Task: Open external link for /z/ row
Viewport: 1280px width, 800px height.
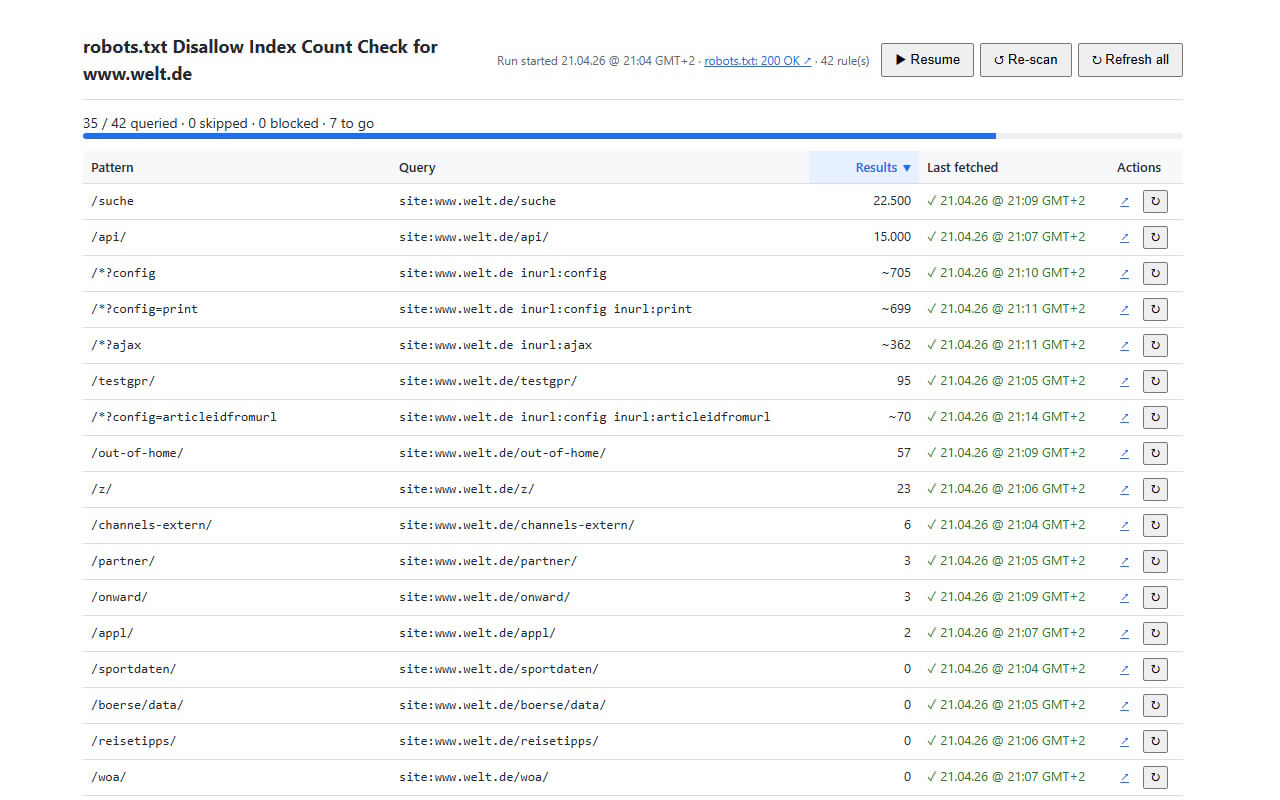Action: pyautogui.click(x=1125, y=490)
